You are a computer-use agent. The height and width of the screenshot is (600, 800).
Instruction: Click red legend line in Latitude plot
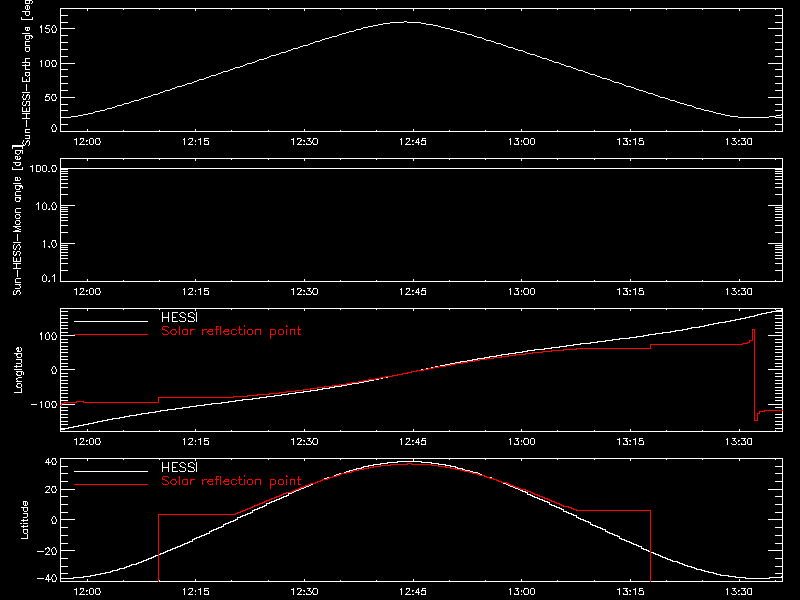point(111,485)
